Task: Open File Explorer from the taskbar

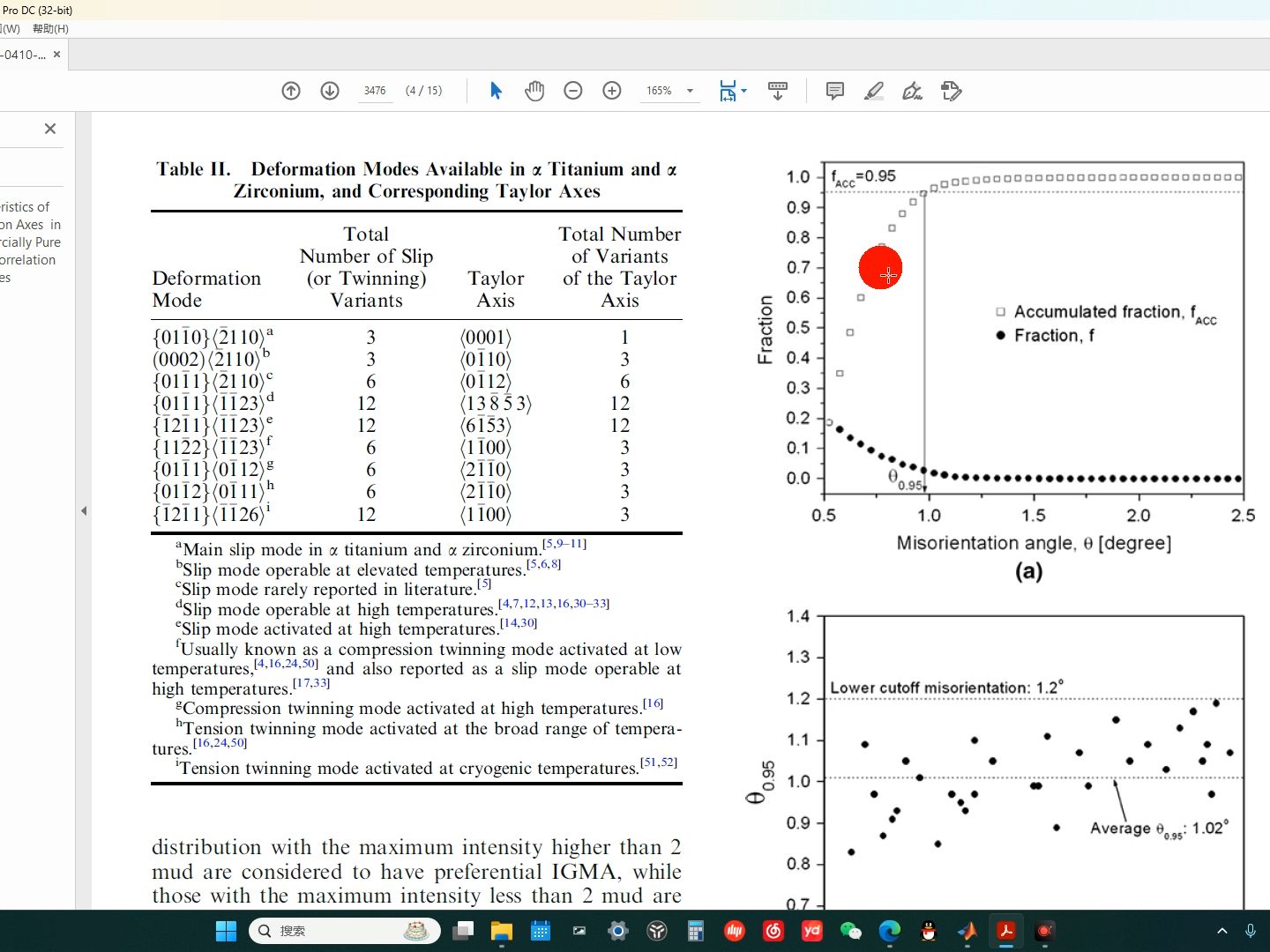Action: coord(502,931)
